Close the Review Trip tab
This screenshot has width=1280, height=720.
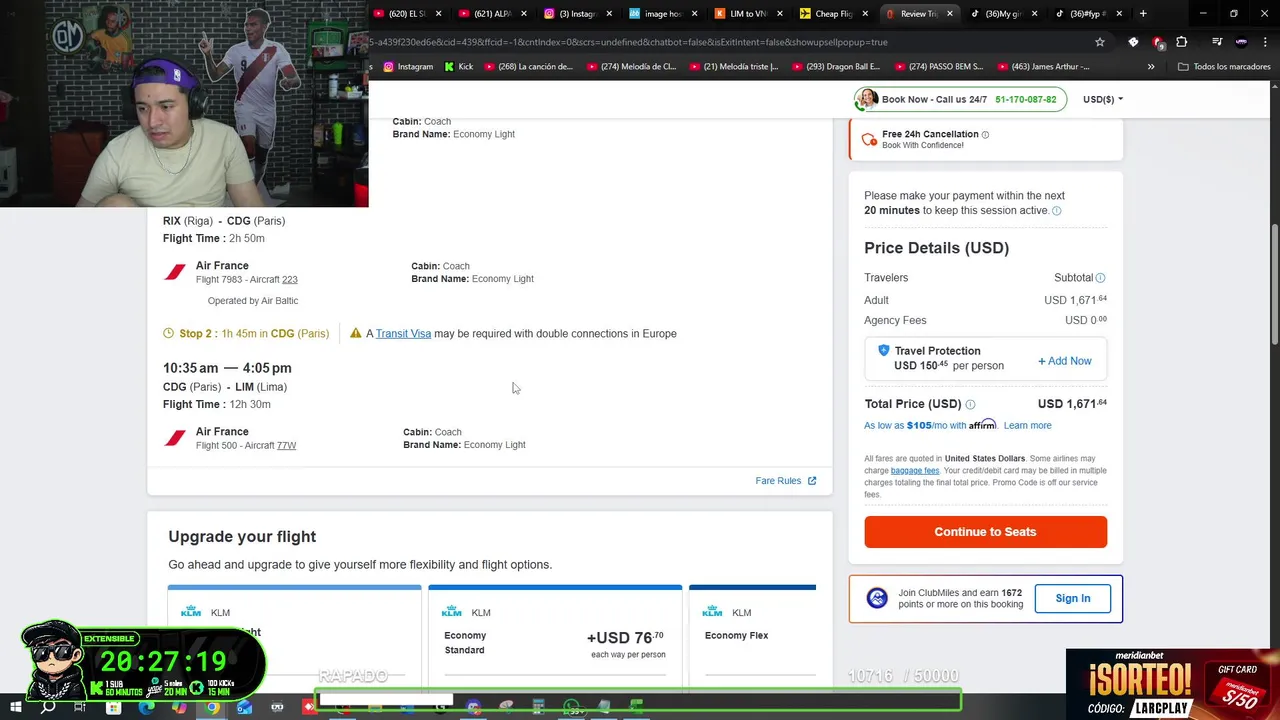click(949, 14)
